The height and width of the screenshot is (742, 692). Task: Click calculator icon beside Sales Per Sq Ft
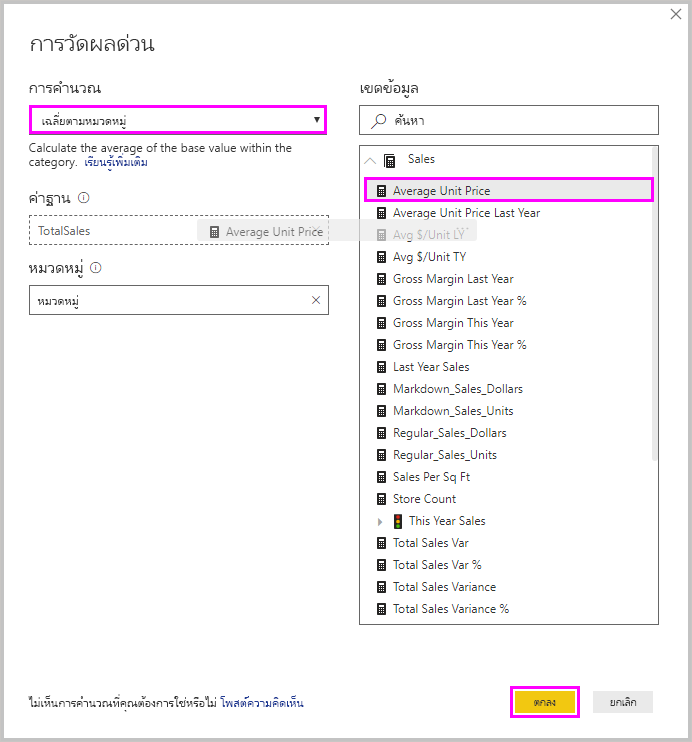(x=381, y=477)
